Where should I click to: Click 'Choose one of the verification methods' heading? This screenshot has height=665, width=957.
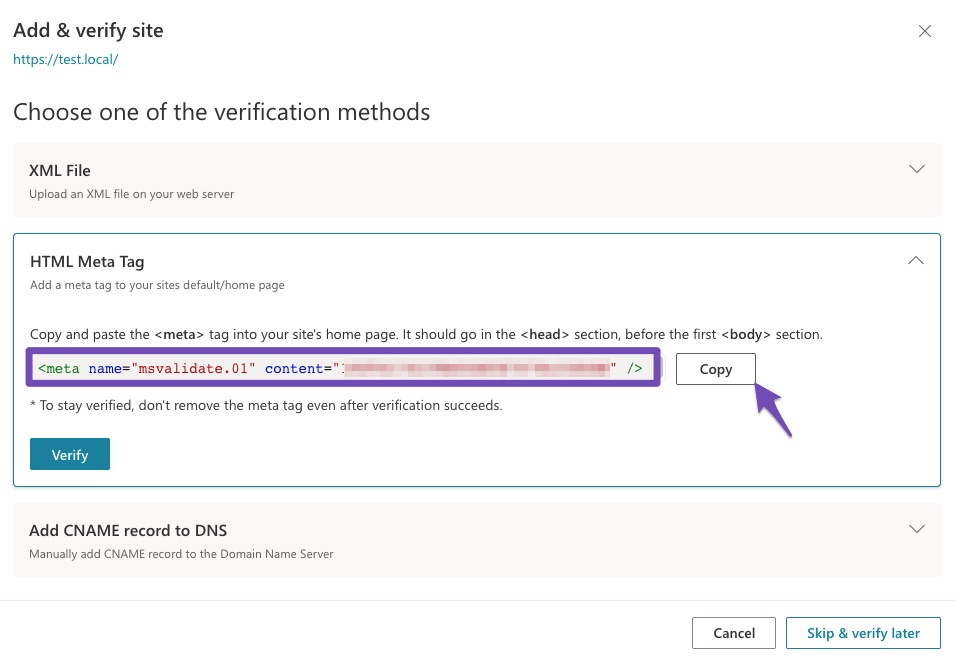pos(221,111)
